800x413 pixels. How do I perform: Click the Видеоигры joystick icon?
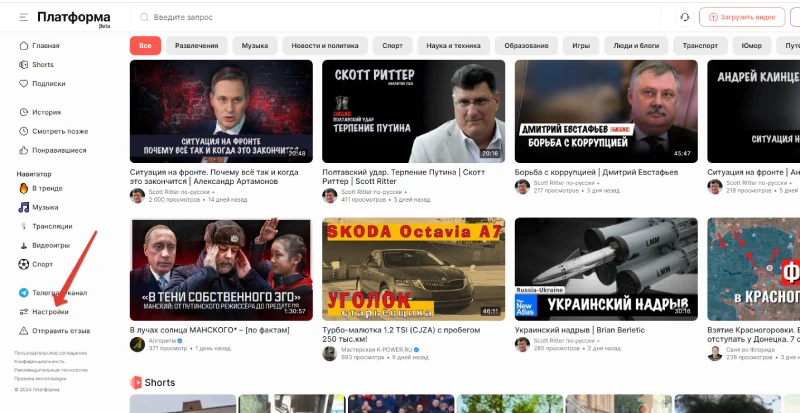[23, 245]
